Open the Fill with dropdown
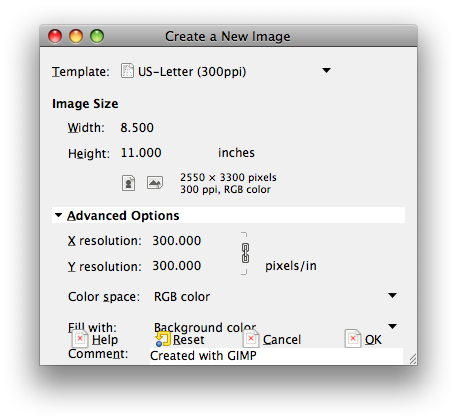 275,326
